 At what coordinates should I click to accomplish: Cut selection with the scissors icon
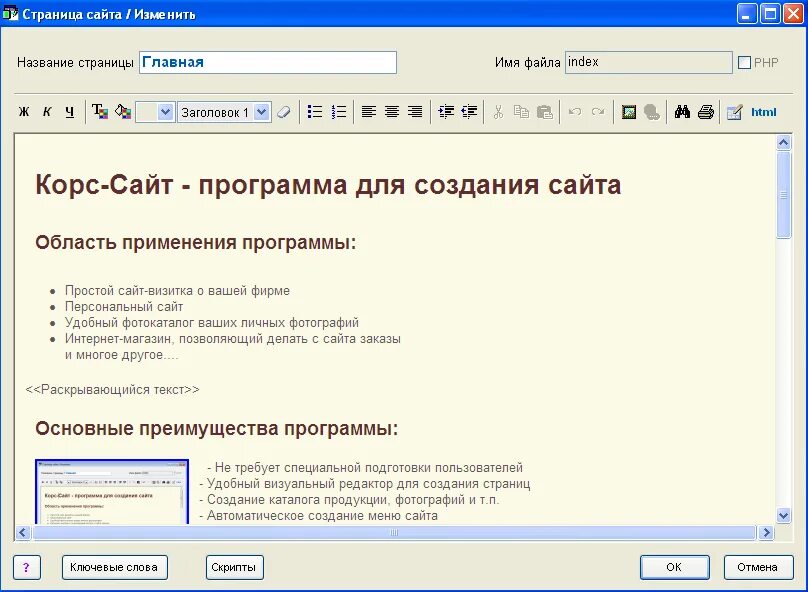498,112
